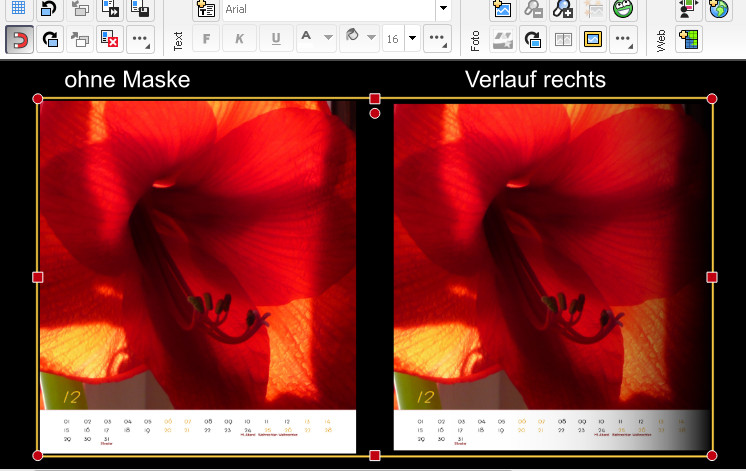Screen dimensions: 746x471
Task: Click the right flower image with gradient mask
Action: coord(552,276)
